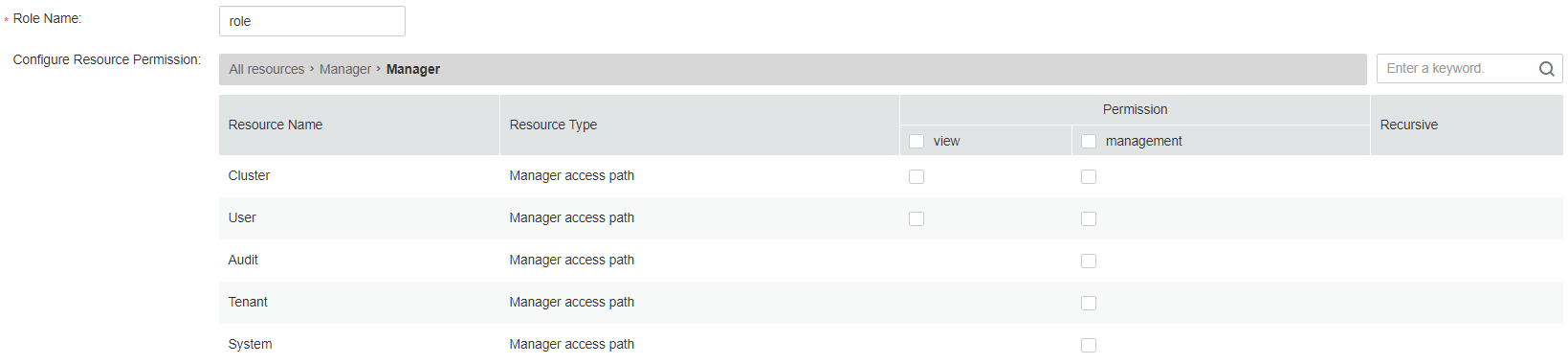Focus the keyword search field
Screen dimensions: 1568x364
(x=1456, y=68)
